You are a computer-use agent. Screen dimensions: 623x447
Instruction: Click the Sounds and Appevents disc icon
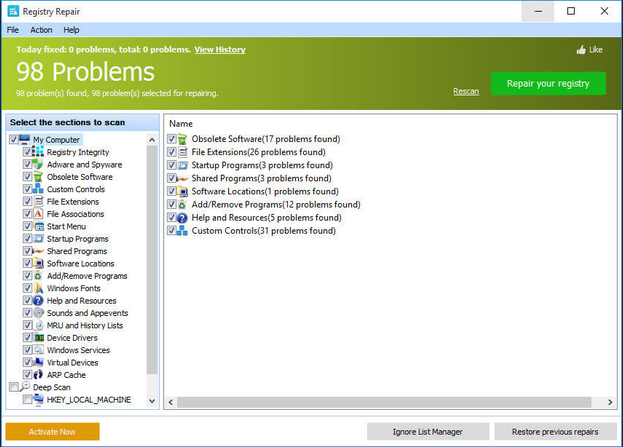point(38,313)
